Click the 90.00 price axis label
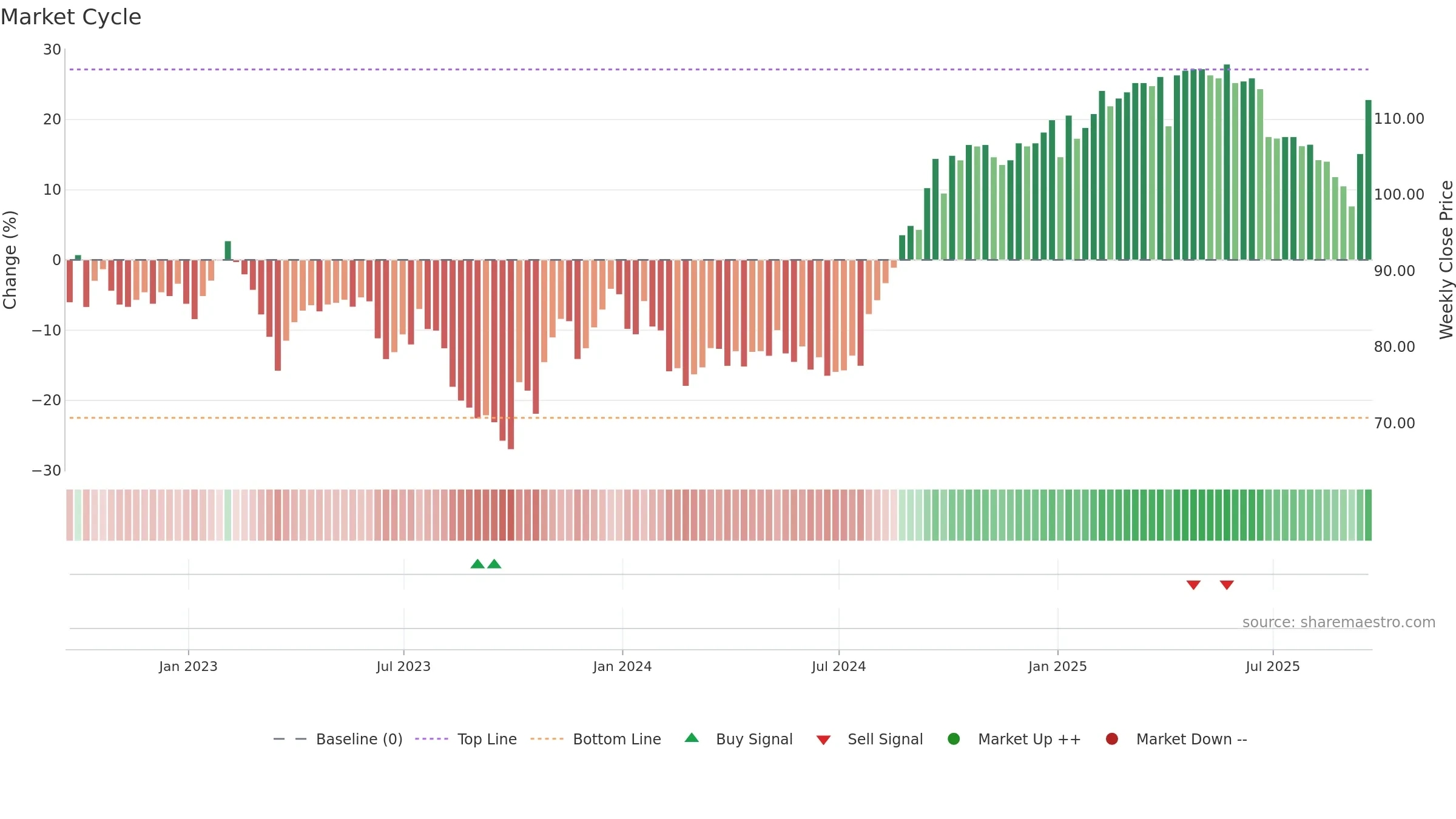The height and width of the screenshot is (819, 1456). pyautogui.click(x=1394, y=271)
